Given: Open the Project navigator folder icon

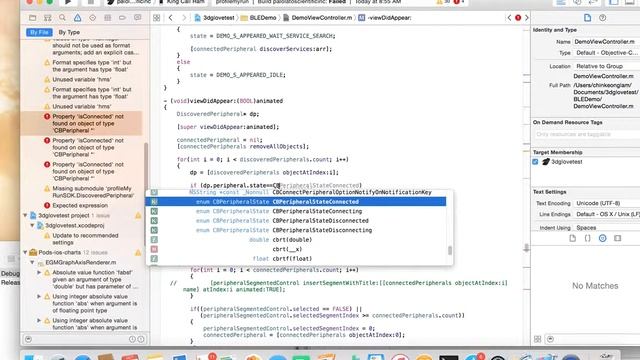Looking at the screenshot, I should tap(33, 18).
